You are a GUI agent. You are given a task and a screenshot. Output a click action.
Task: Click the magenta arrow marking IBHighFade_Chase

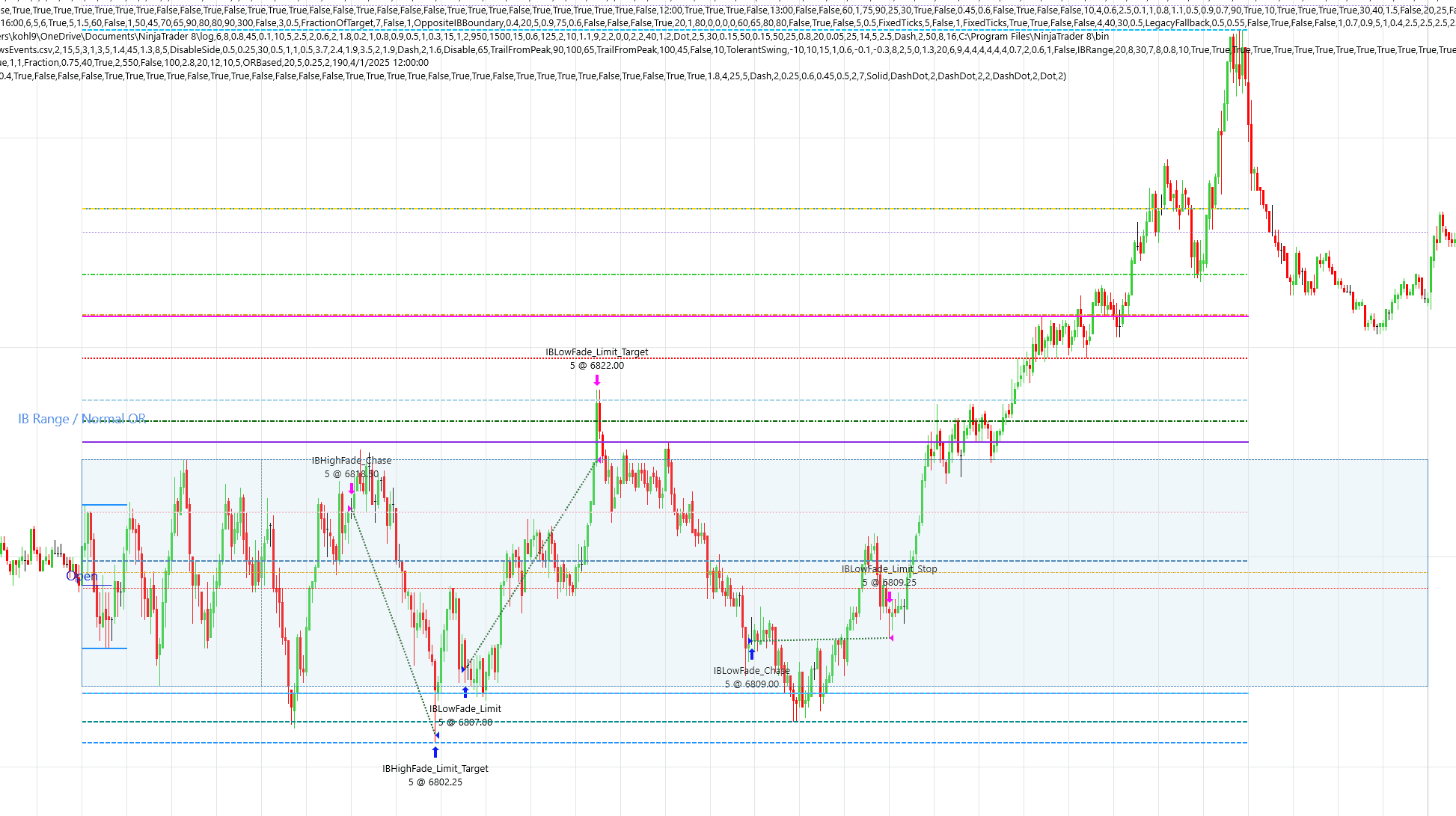pos(352,488)
